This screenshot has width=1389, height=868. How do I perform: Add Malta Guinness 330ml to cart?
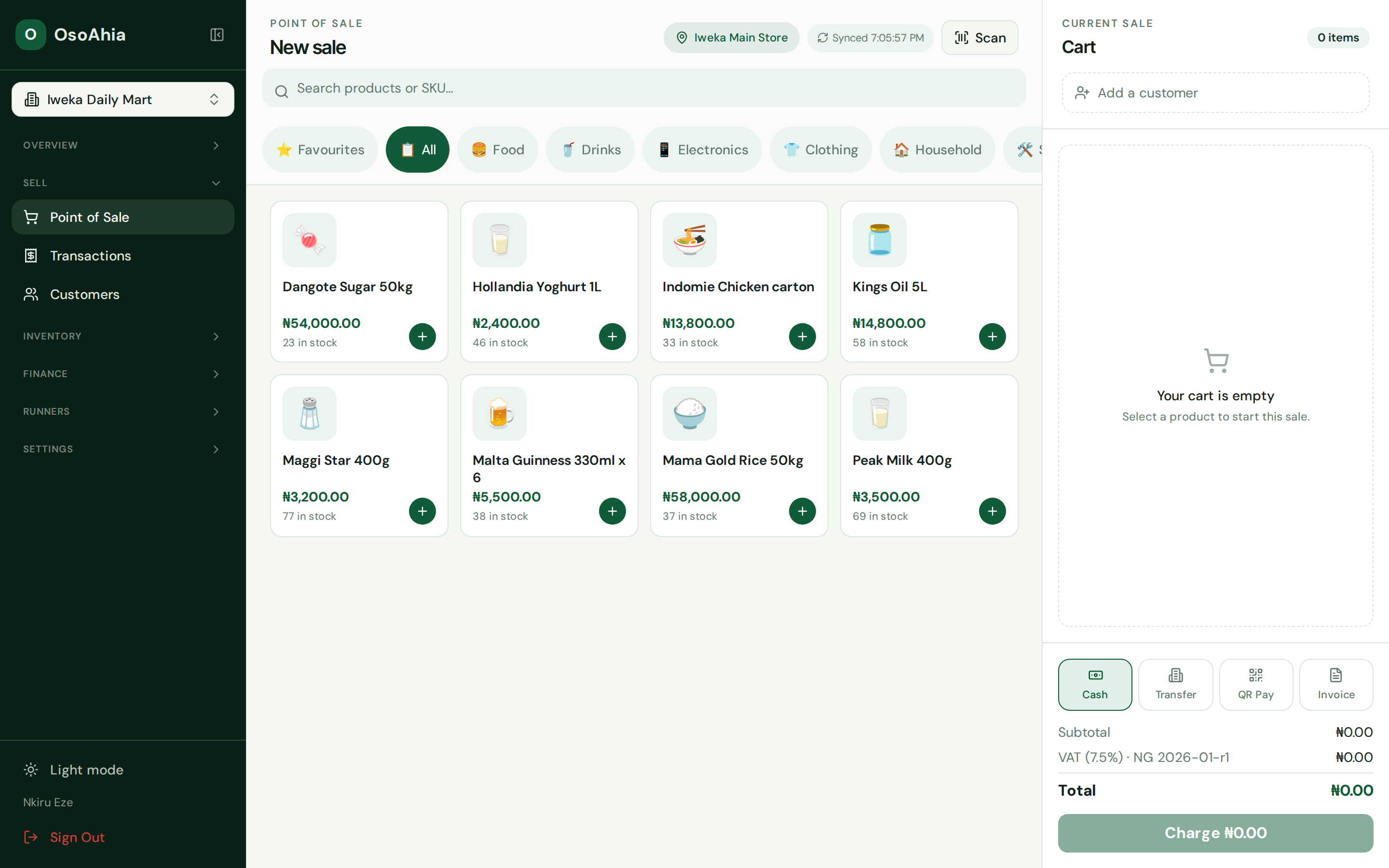pyautogui.click(x=613, y=511)
